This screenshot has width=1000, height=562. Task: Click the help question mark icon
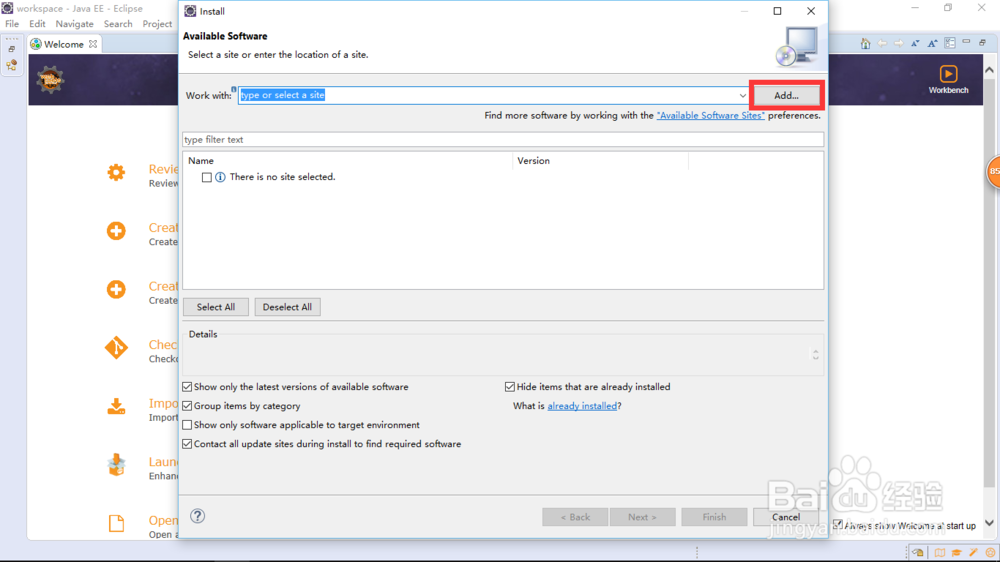click(x=198, y=516)
